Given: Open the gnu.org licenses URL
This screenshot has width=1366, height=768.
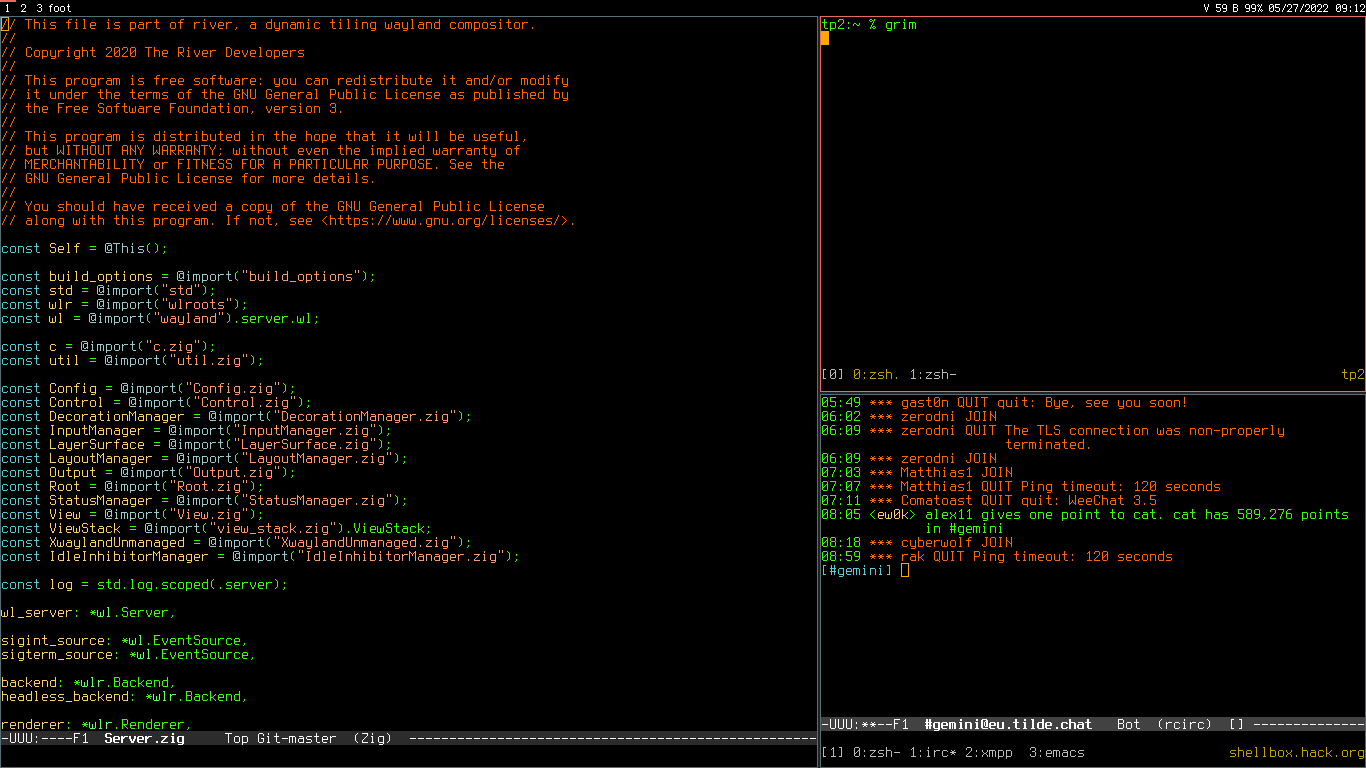Looking at the screenshot, I should pyautogui.click(x=448, y=221).
